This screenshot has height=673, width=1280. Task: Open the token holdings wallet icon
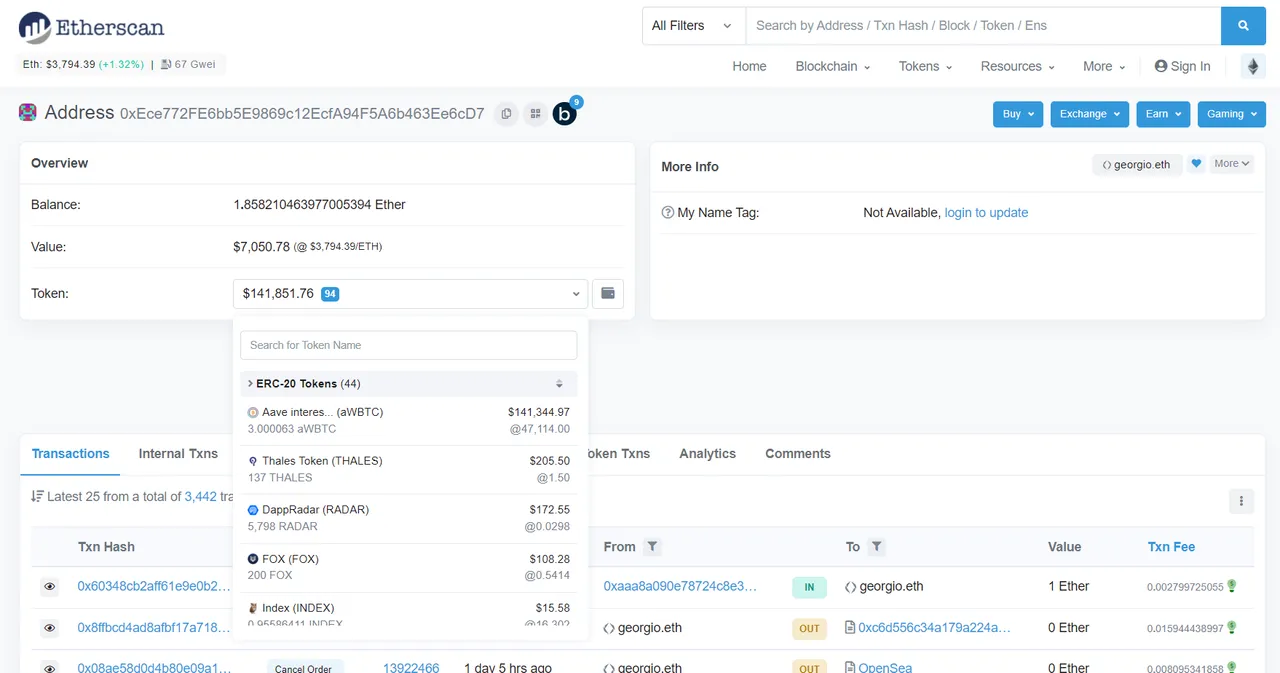(608, 294)
